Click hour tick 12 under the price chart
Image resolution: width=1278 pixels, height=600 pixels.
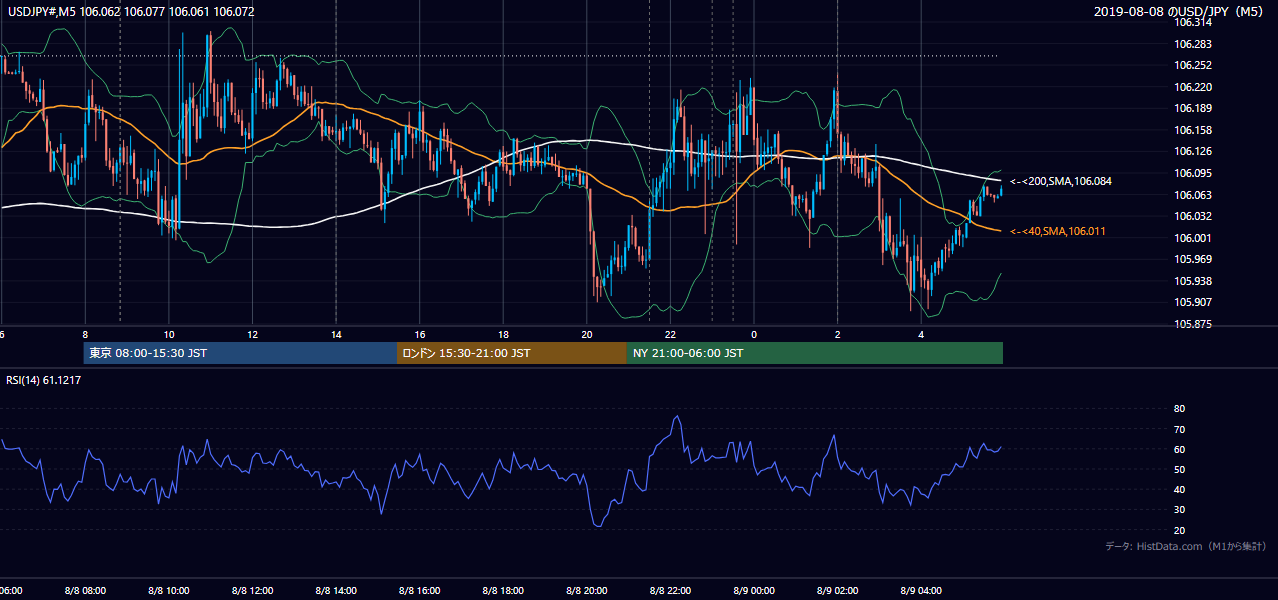pyautogui.click(x=253, y=334)
